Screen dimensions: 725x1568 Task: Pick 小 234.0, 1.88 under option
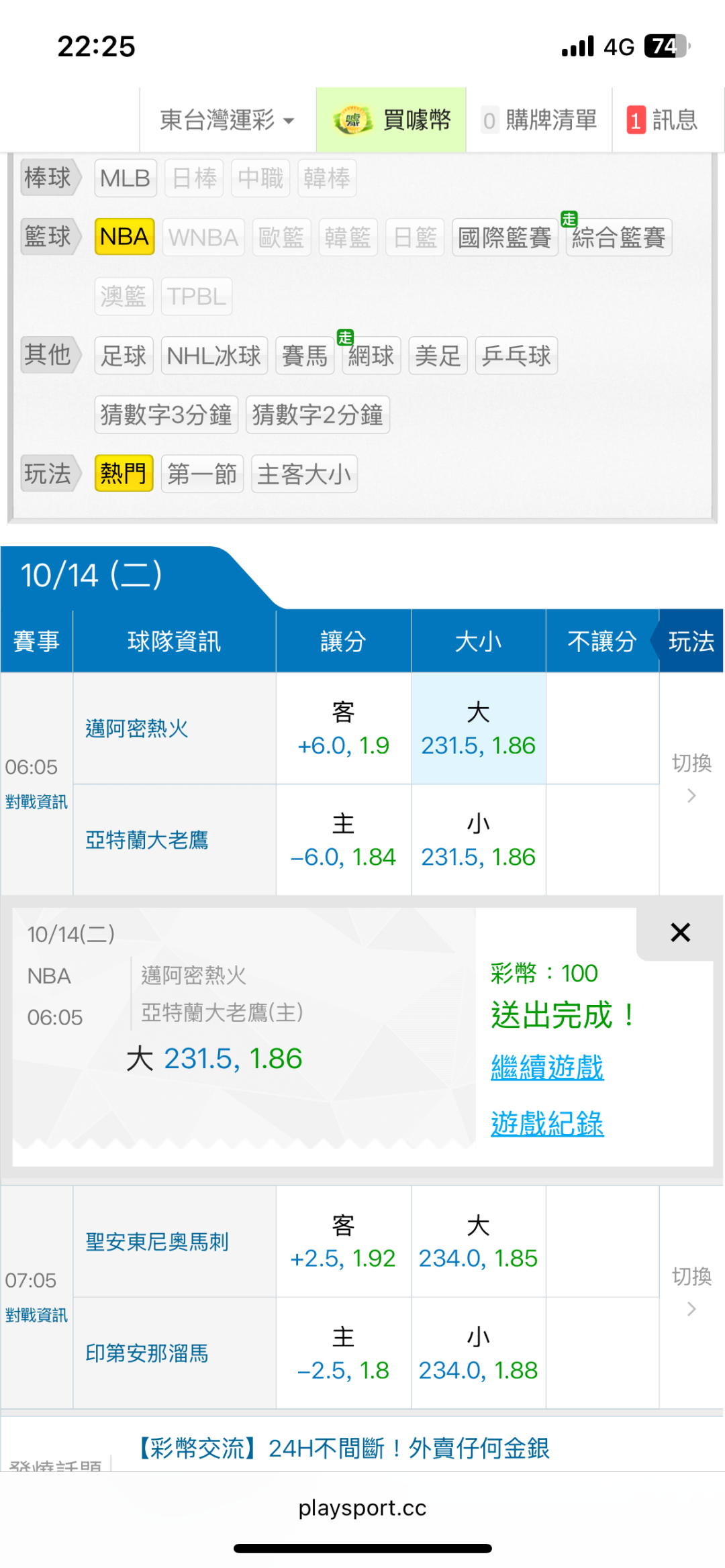tap(479, 1353)
